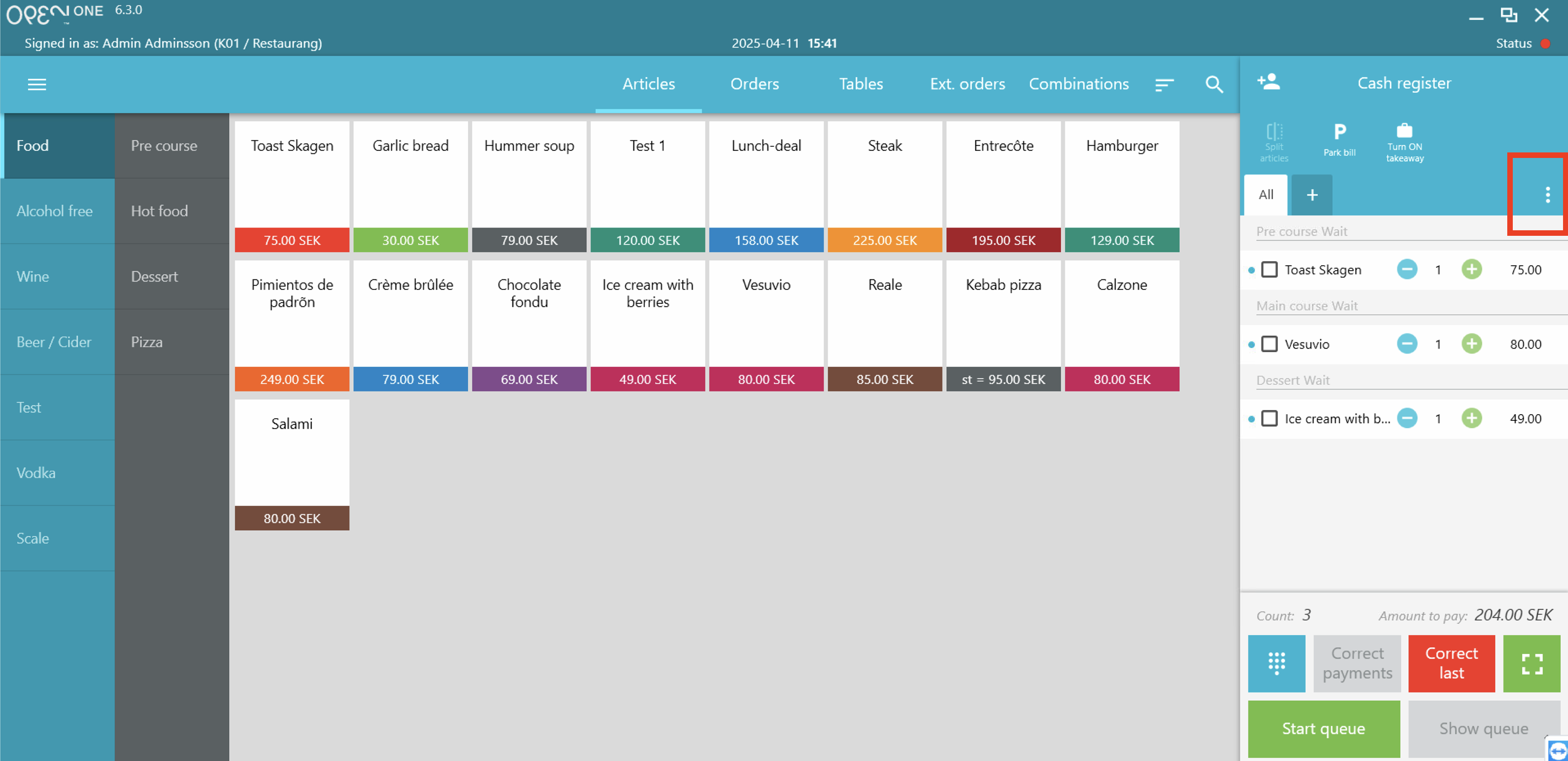Open the numeric keypad button
Image resolution: width=1568 pixels, height=761 pixels.
pos(1276,663)
